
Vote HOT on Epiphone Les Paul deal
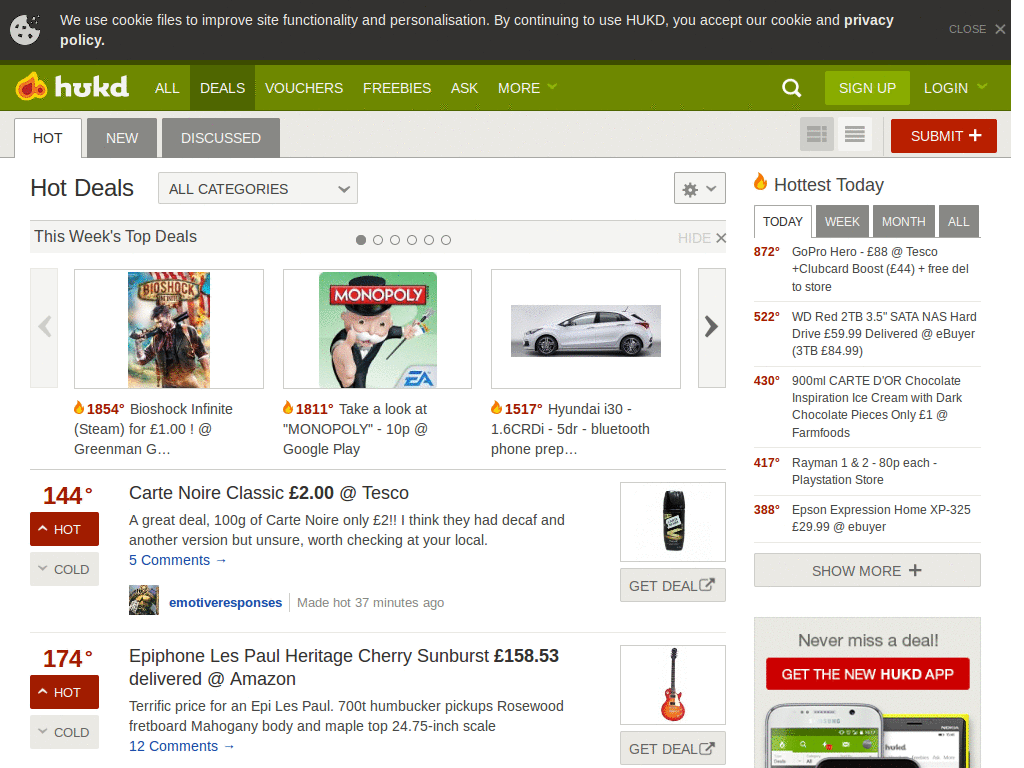65,692
